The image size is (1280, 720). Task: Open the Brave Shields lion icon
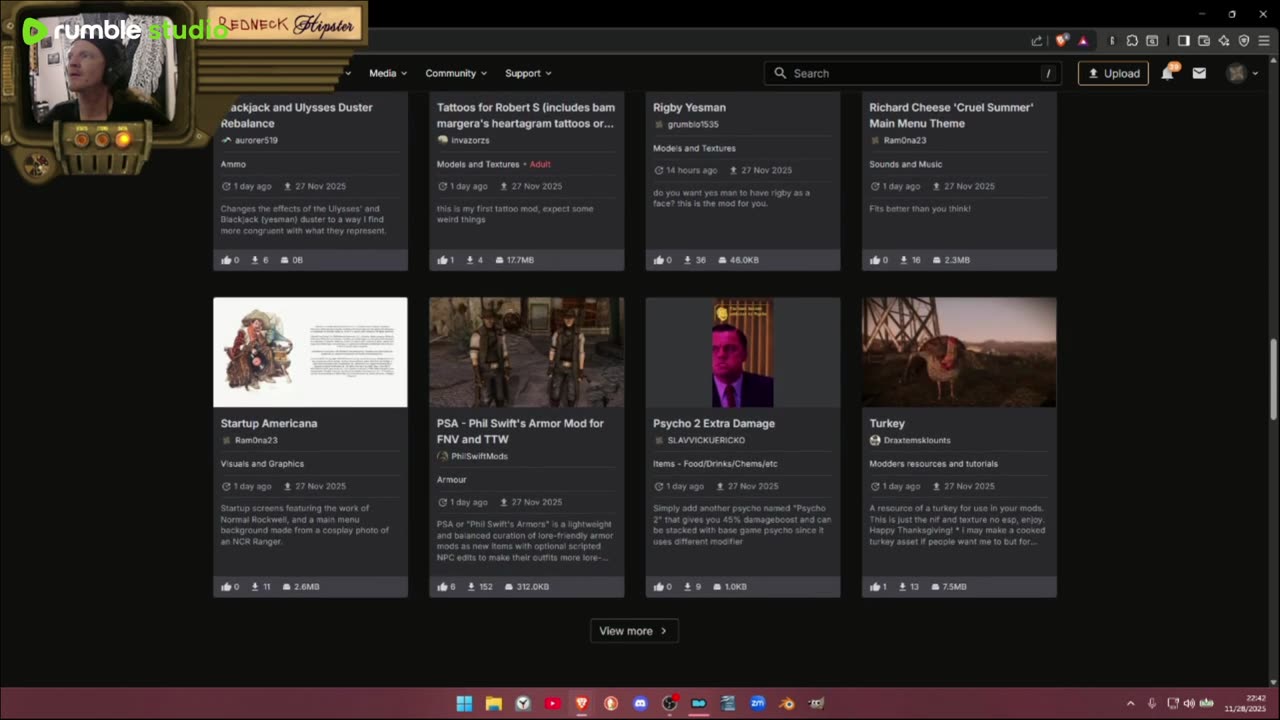(x=1062, y=41)
